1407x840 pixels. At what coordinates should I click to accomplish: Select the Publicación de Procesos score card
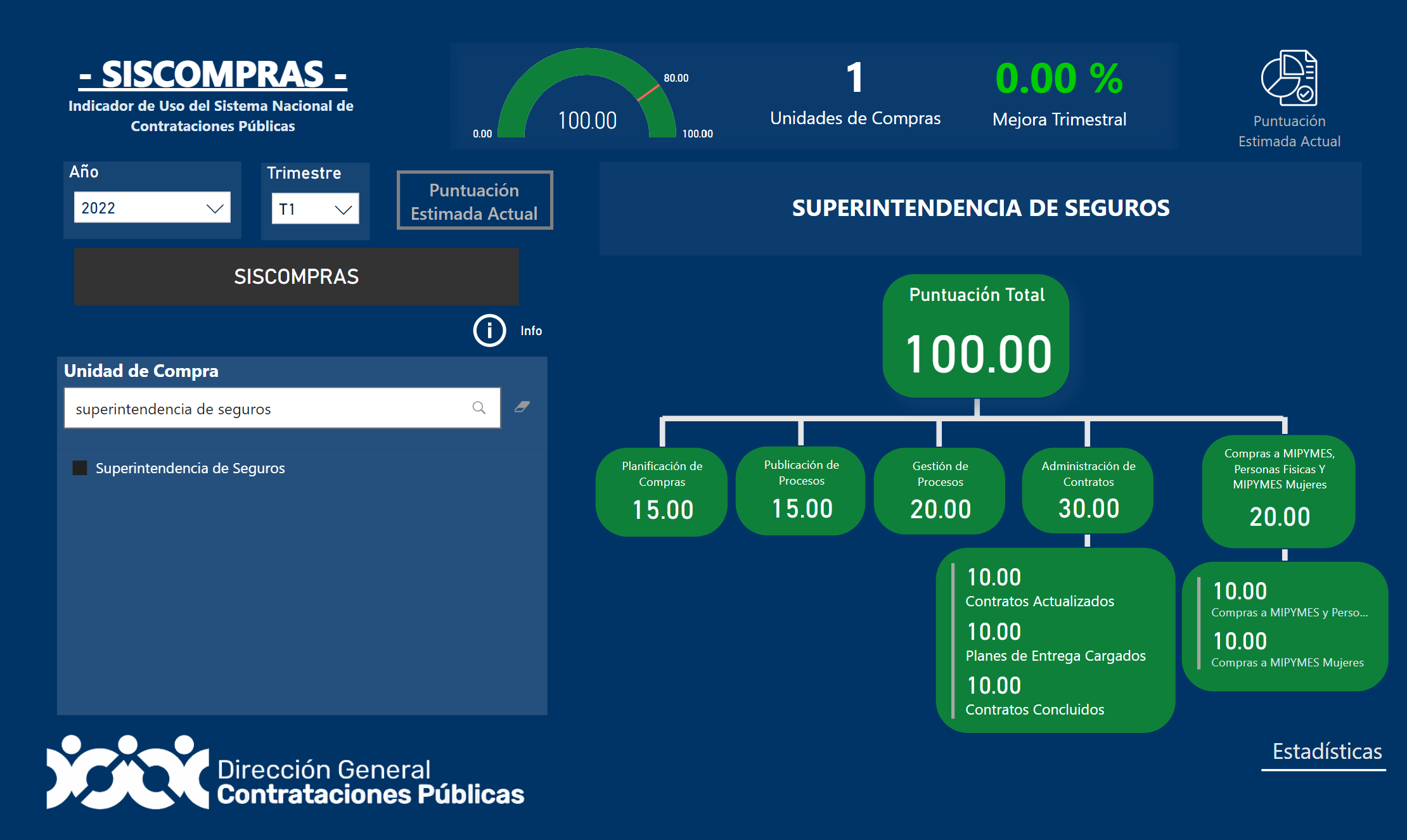point(801,491)
